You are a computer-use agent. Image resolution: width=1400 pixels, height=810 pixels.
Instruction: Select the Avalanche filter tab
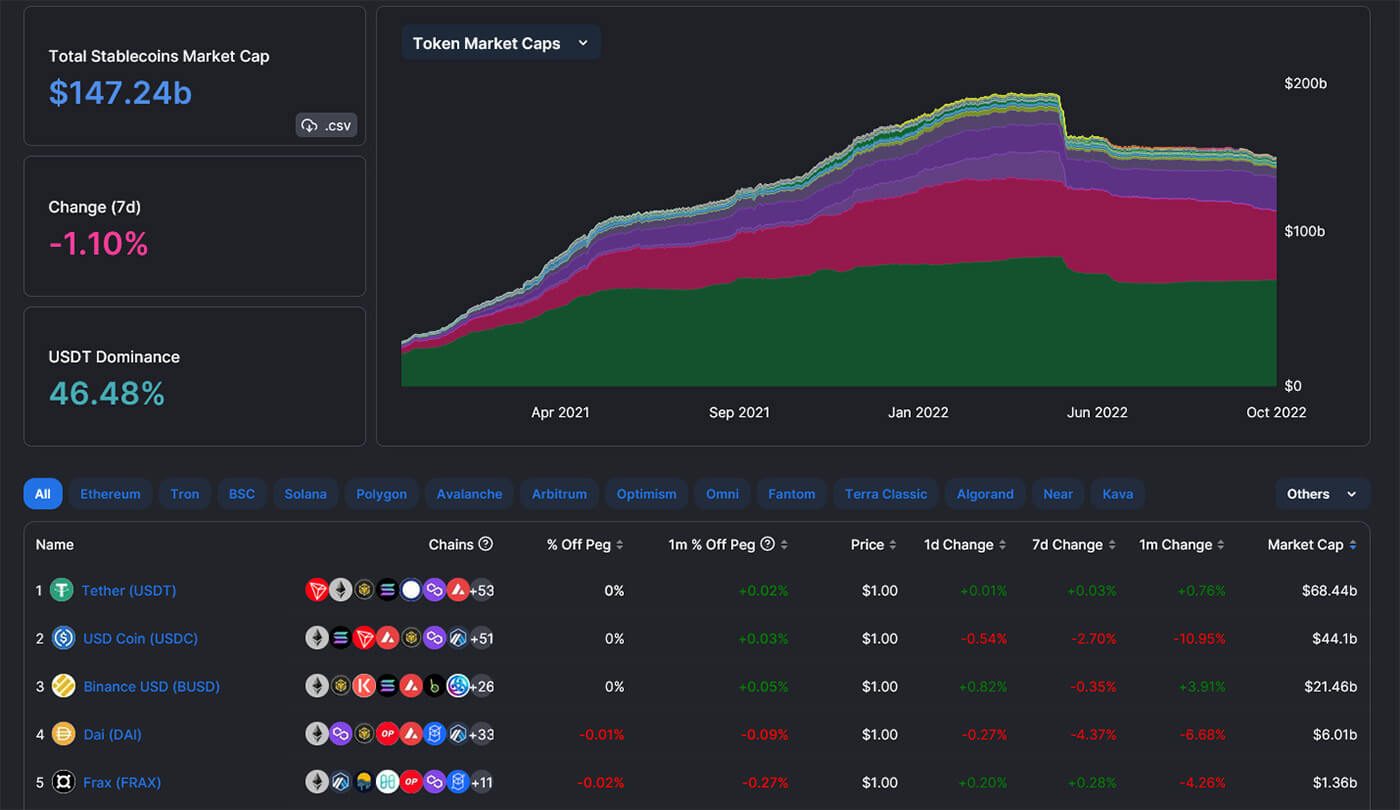click(469, 494)
